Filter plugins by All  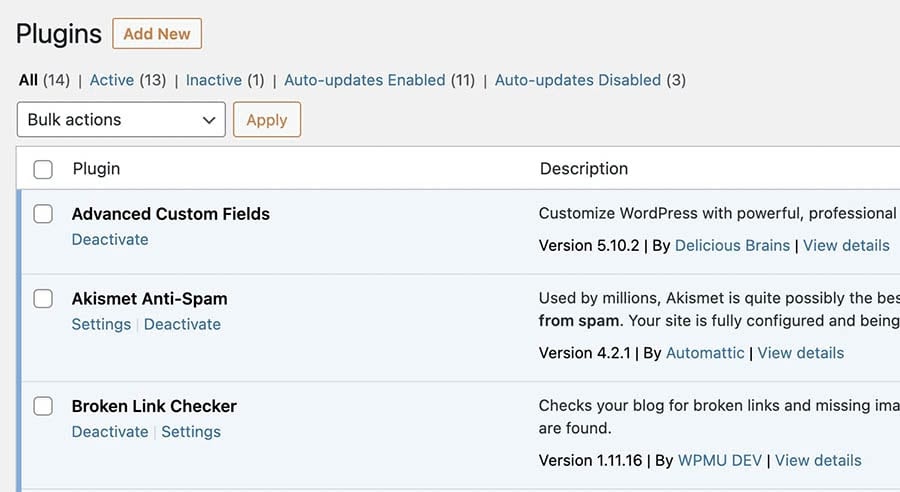coord(28,80)
